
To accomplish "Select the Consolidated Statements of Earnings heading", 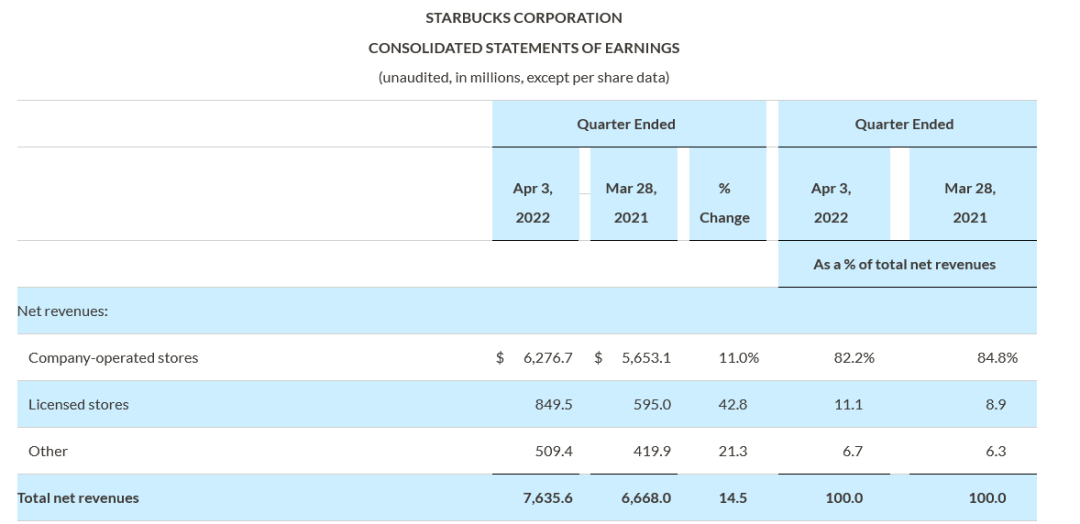I will coord(523,48).
